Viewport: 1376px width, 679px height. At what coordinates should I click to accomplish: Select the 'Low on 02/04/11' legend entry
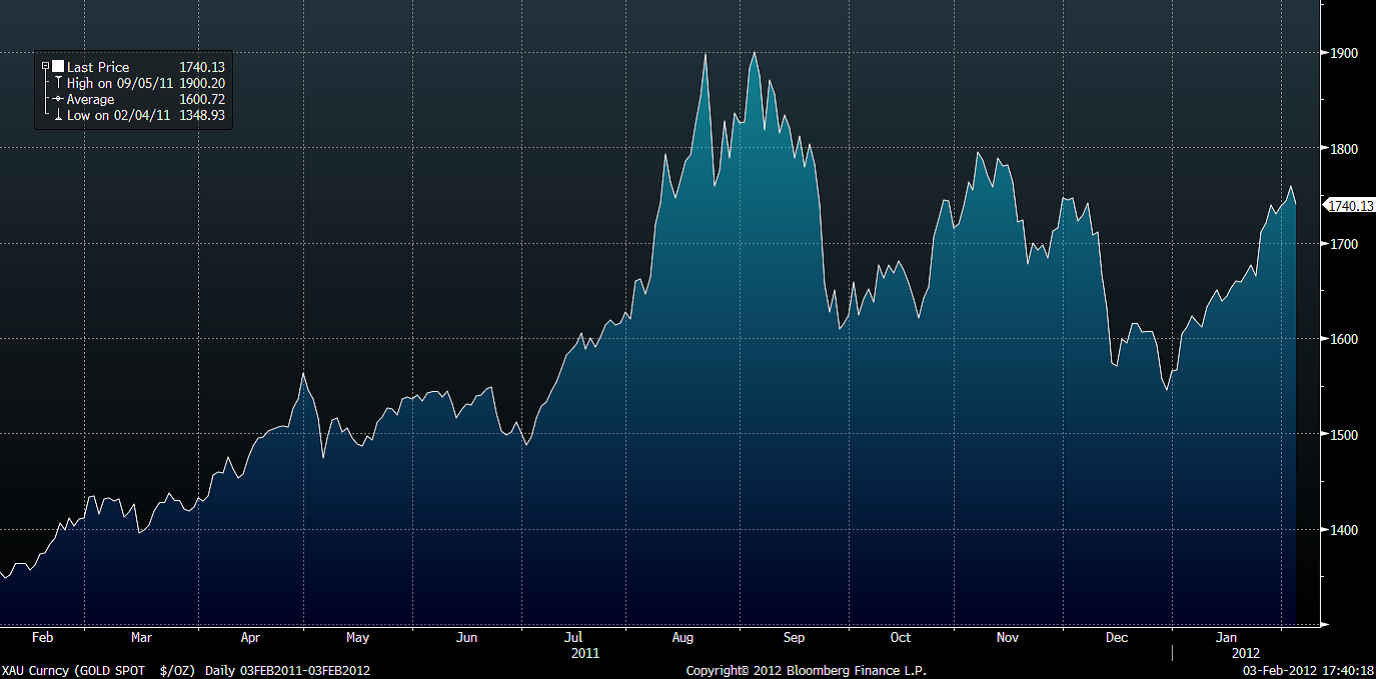click(118, 115)
